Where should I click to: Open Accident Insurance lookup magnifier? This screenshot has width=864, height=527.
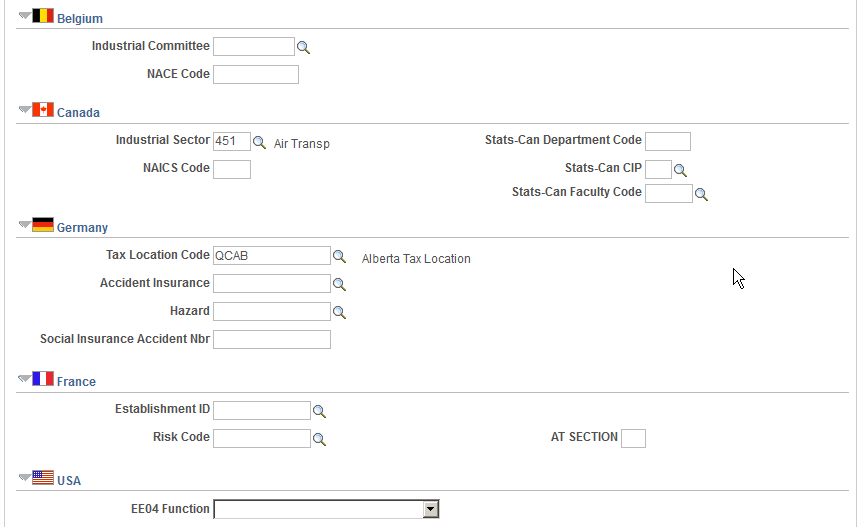[x=339, y=284]
